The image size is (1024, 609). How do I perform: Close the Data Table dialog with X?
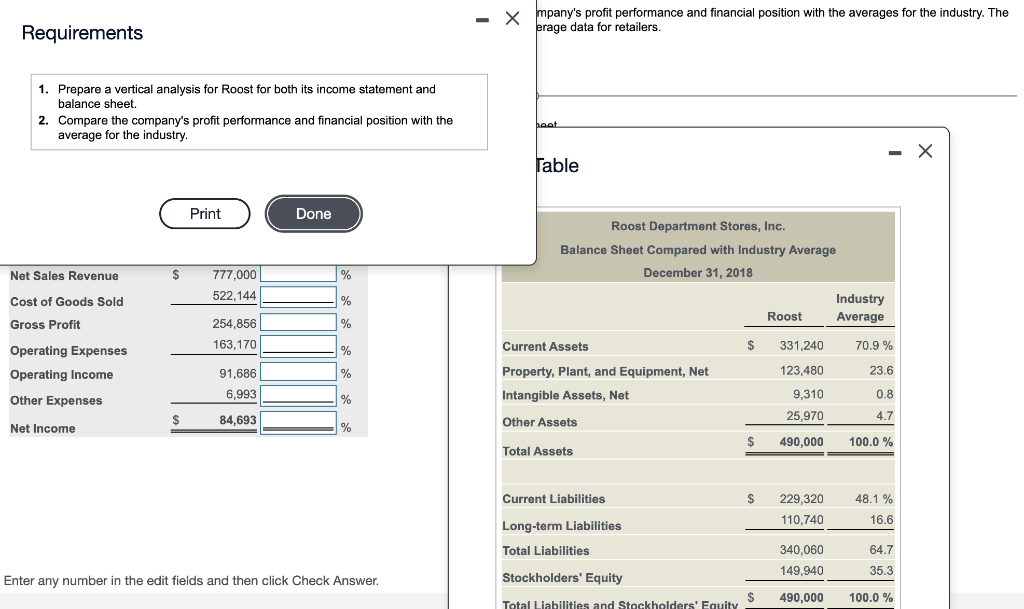925,151
